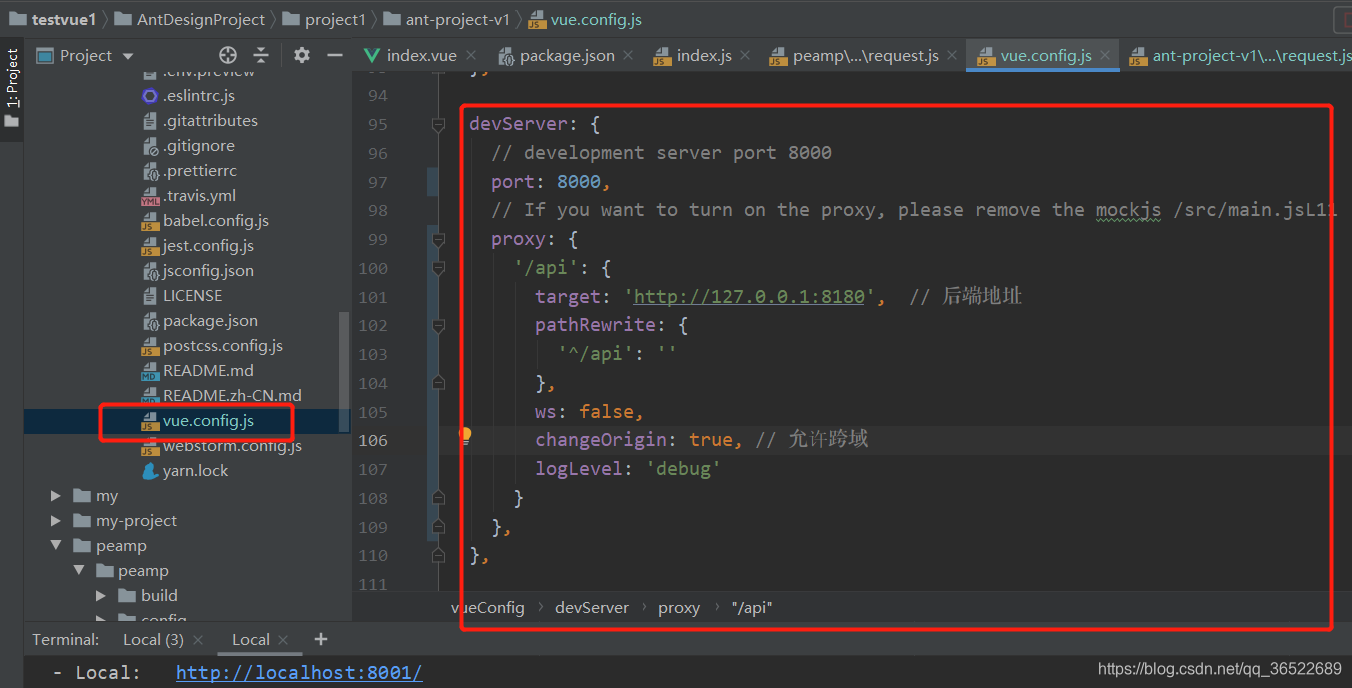Click the Project tree vertical scrollbar
The image size is (1352, 688).
click(x=345, y=372)
